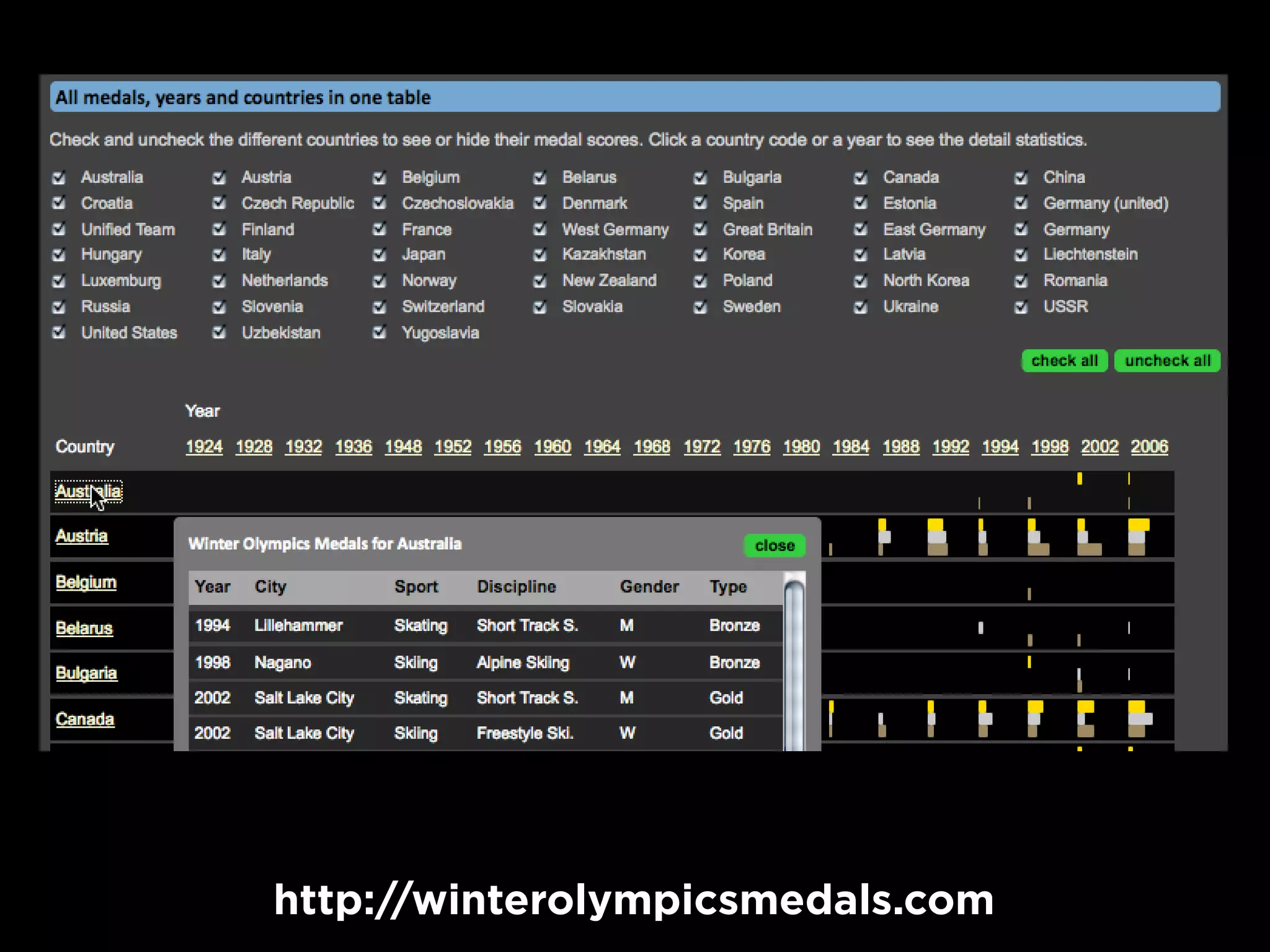This screenshot has height=952, width=1270.
Task: Open the Austria country detail link
Action: pyautogui.click(x=82, y=536)
